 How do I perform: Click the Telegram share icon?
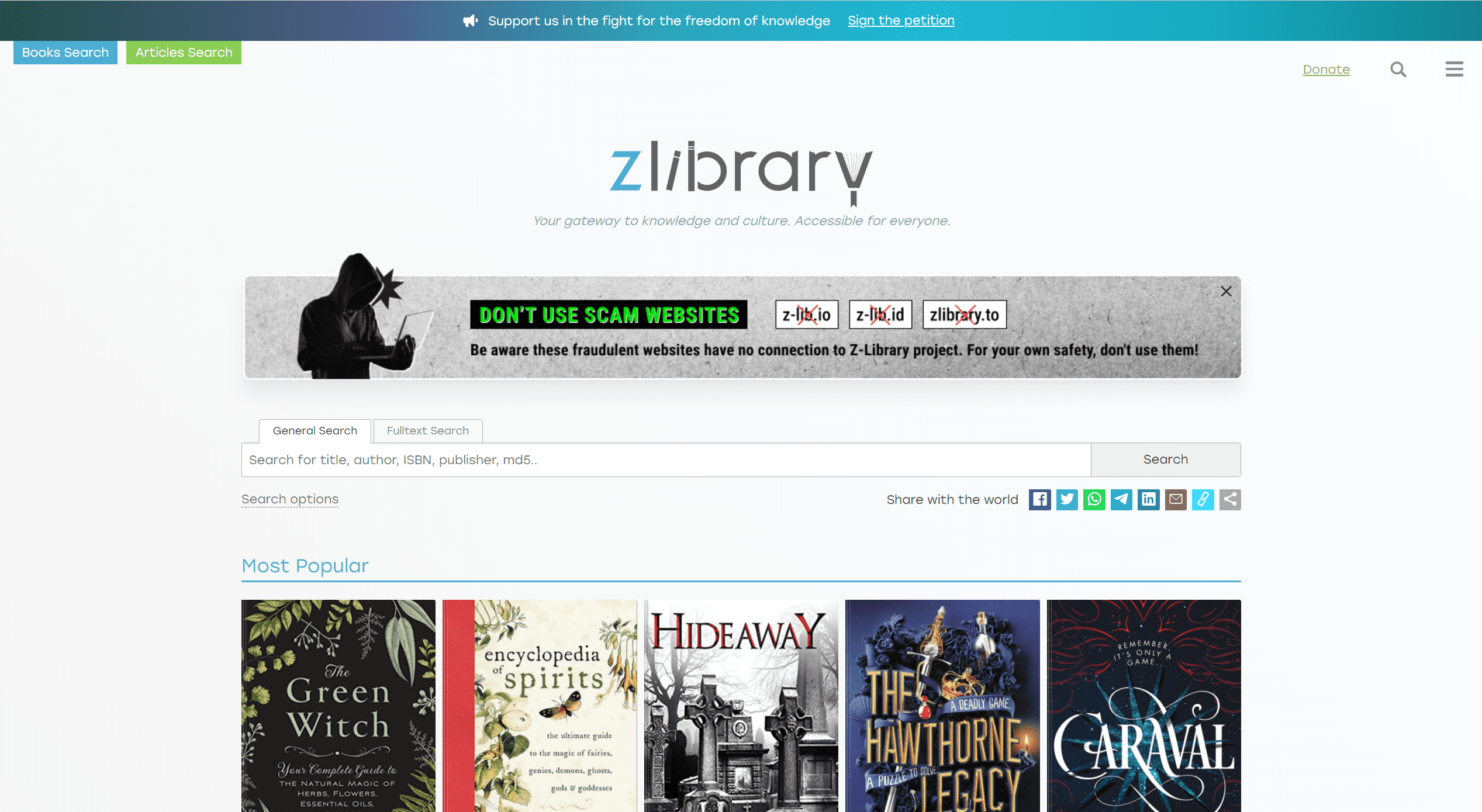tap(1120, 499)
